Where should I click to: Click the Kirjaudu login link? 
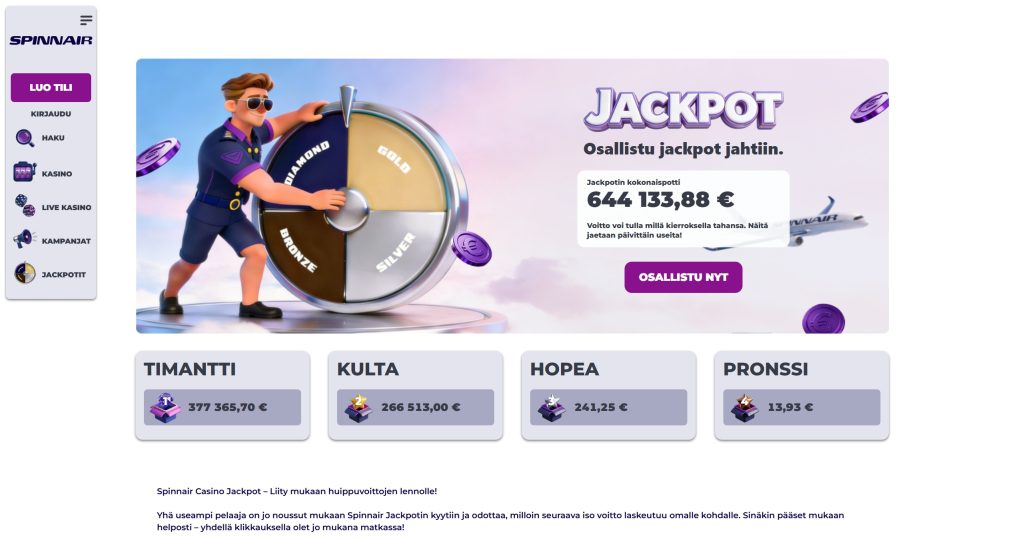click(x=51, y=114)
